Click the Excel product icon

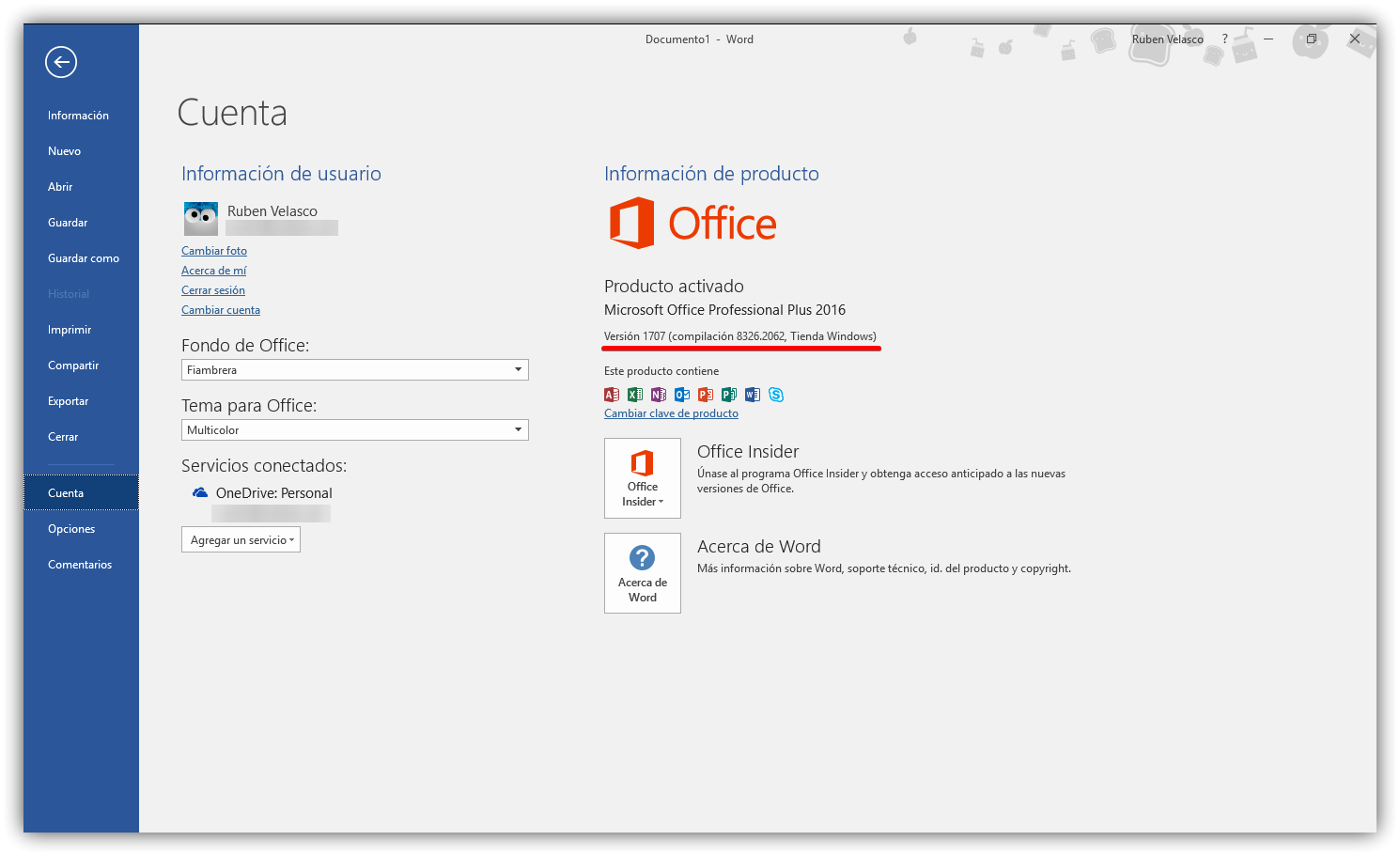(635, 395)
